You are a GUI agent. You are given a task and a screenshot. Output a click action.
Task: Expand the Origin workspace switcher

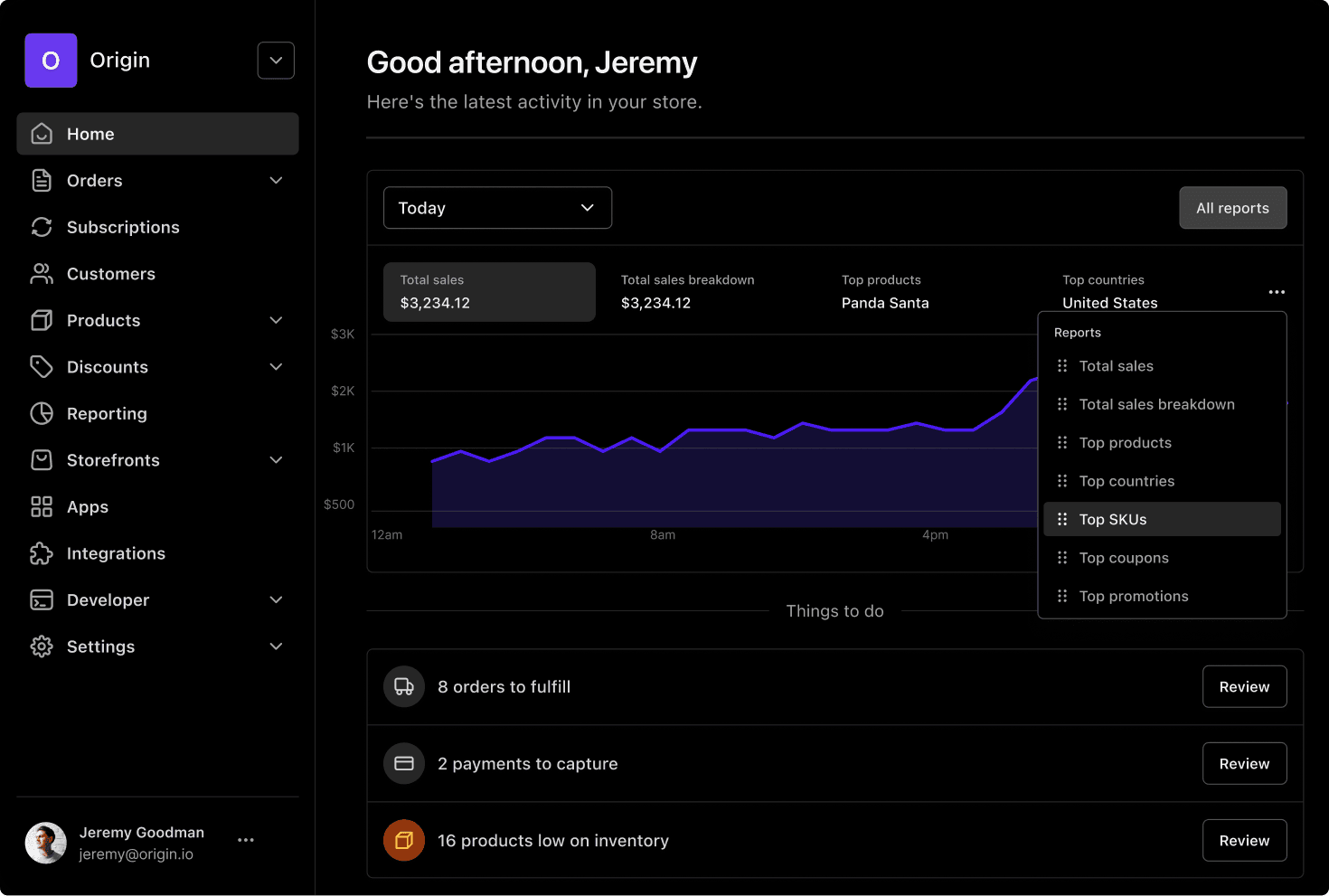click(x=275, y=60)
